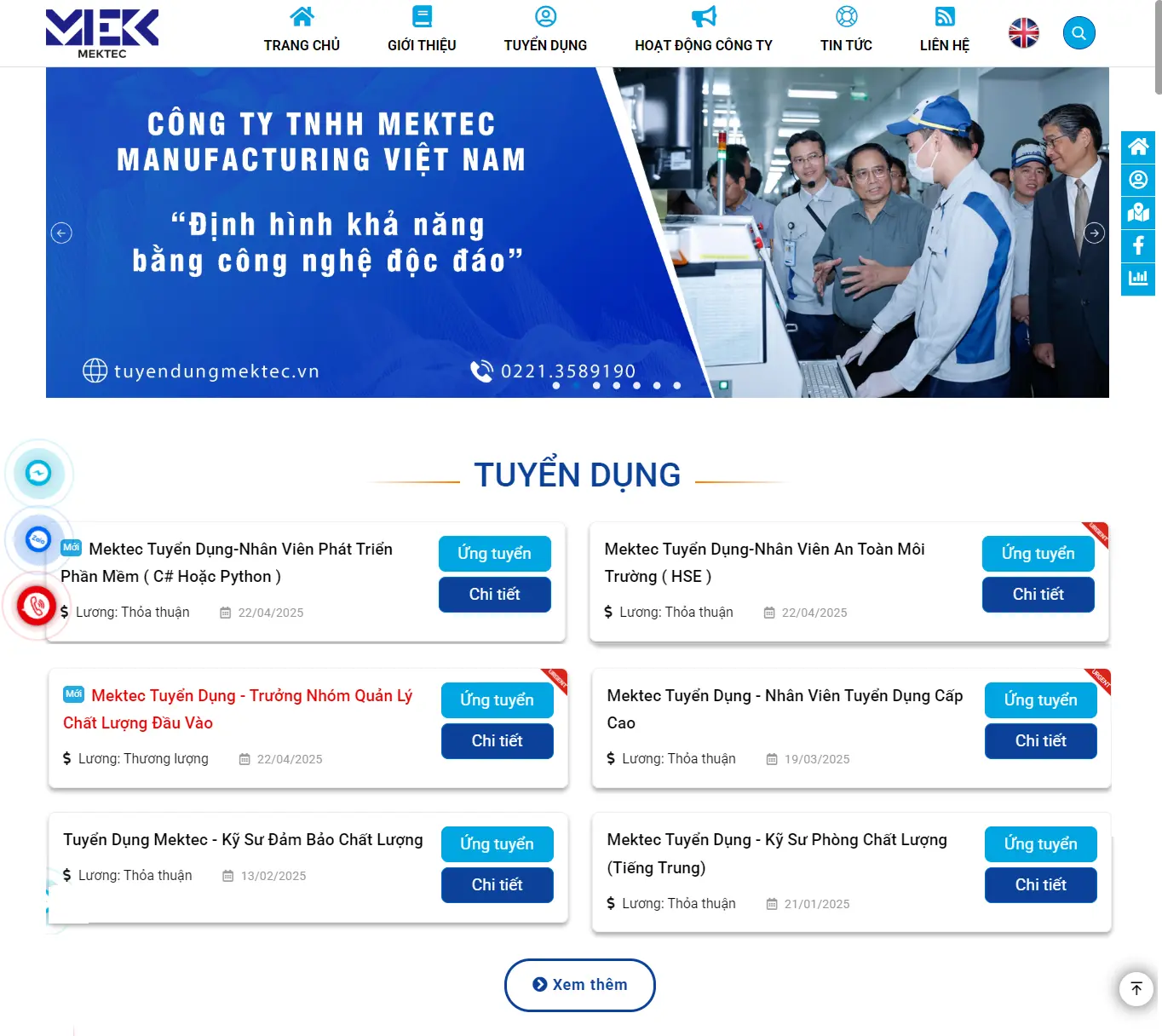Click the red phone call floating icon

tap(37, 607)
